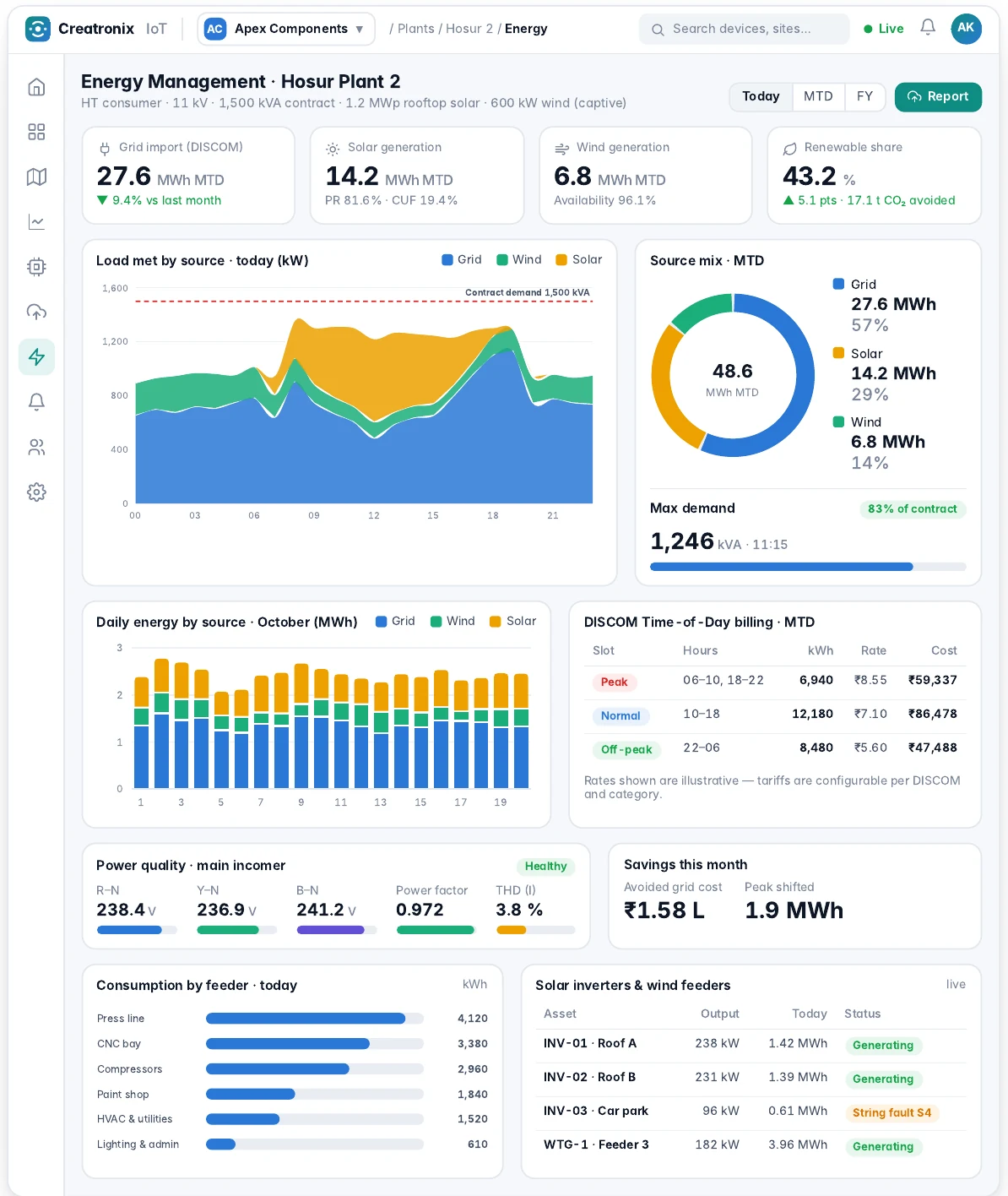
Task: Click the 48.6 MWh MTD donut center
Action: point(732,379)
